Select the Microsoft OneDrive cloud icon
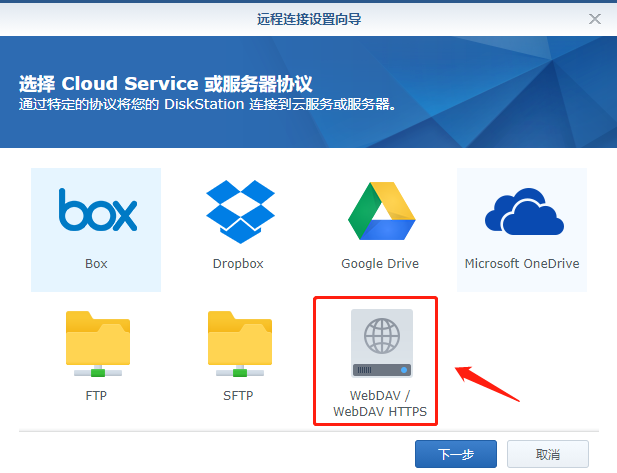This screenshot has height=473, width=617. coord(524,211)
